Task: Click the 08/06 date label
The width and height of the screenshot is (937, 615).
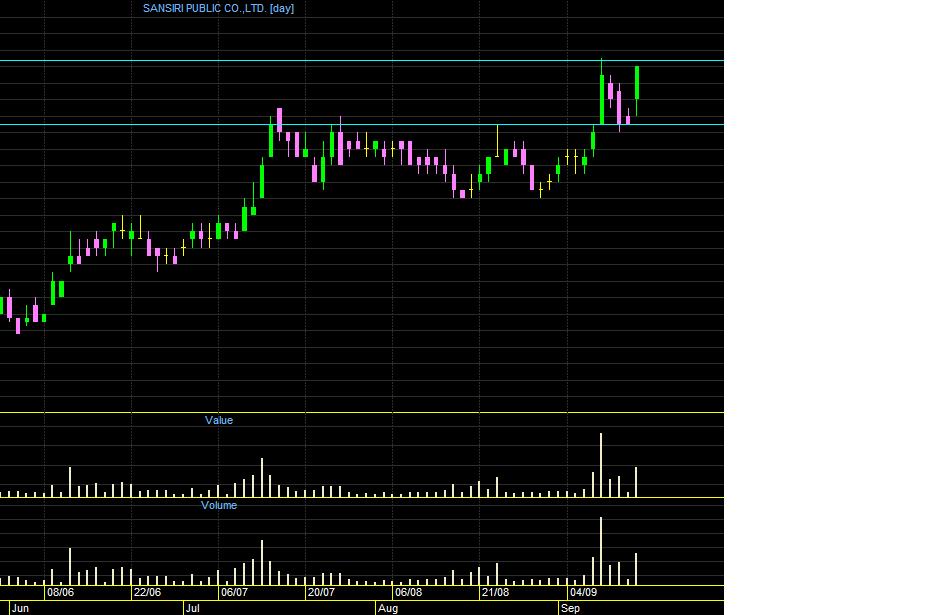Action: pyautogui.click(x=60, y=592)
